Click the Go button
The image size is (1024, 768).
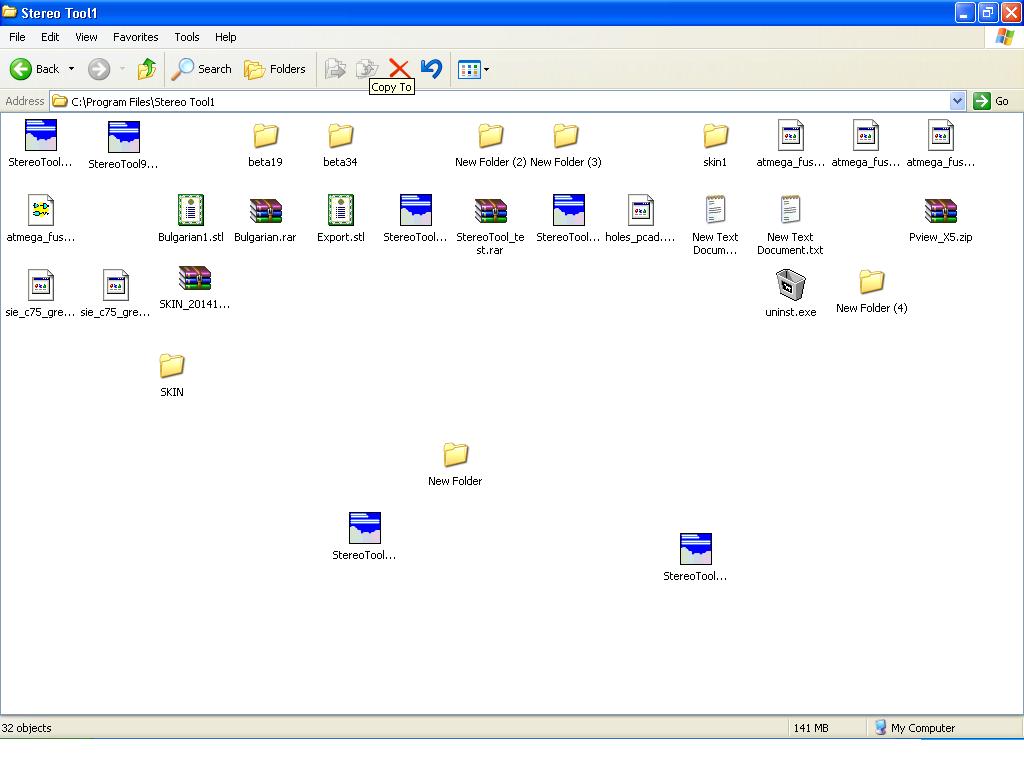(x=991, y=101)
